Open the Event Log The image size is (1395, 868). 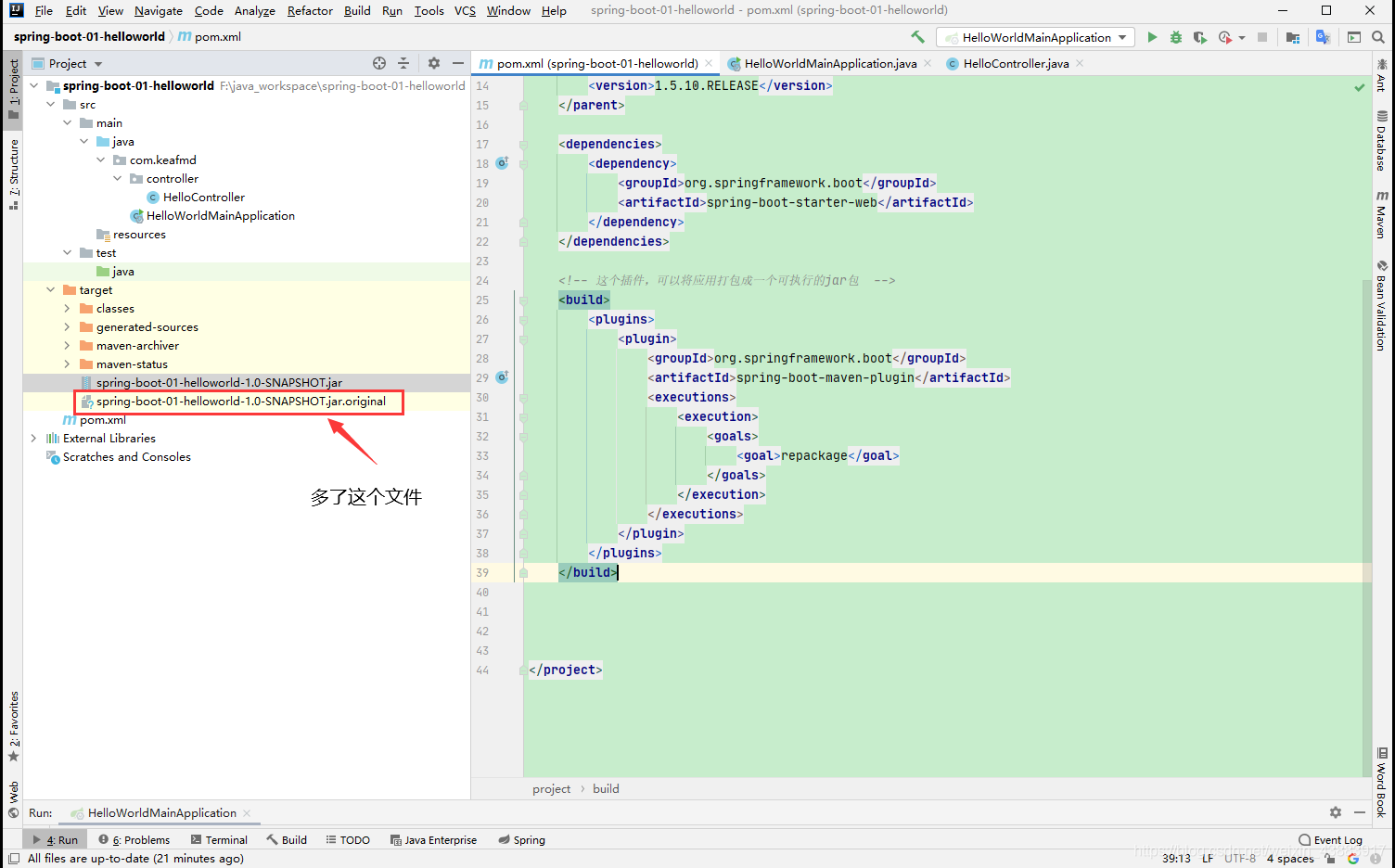1330,839
